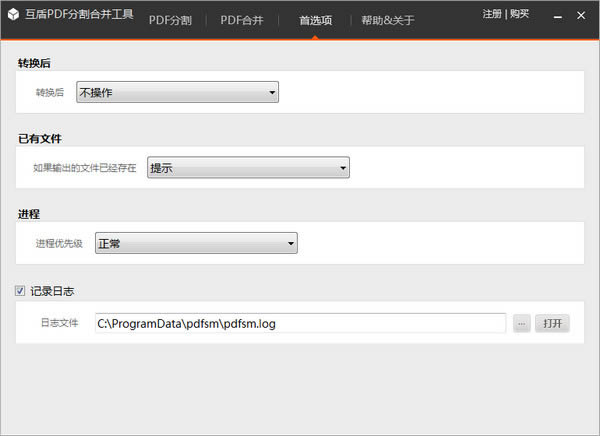The width and height of the screenshot is (600, 436).
Task: Click the 进程 section heading
Action: 29,214
